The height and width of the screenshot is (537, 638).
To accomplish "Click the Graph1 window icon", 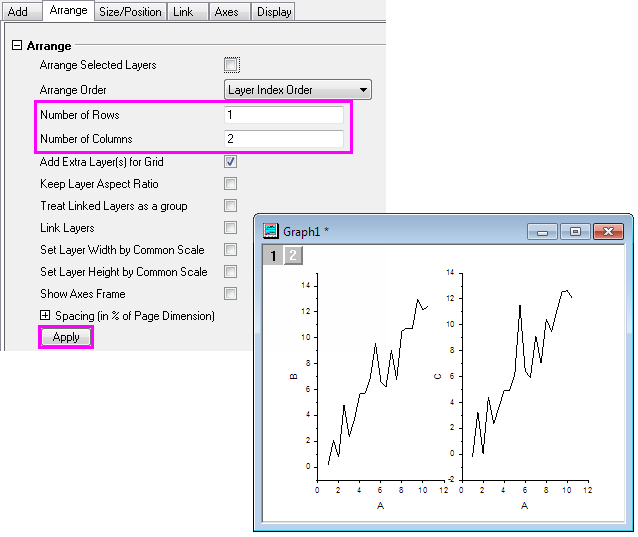I will 270,231.
